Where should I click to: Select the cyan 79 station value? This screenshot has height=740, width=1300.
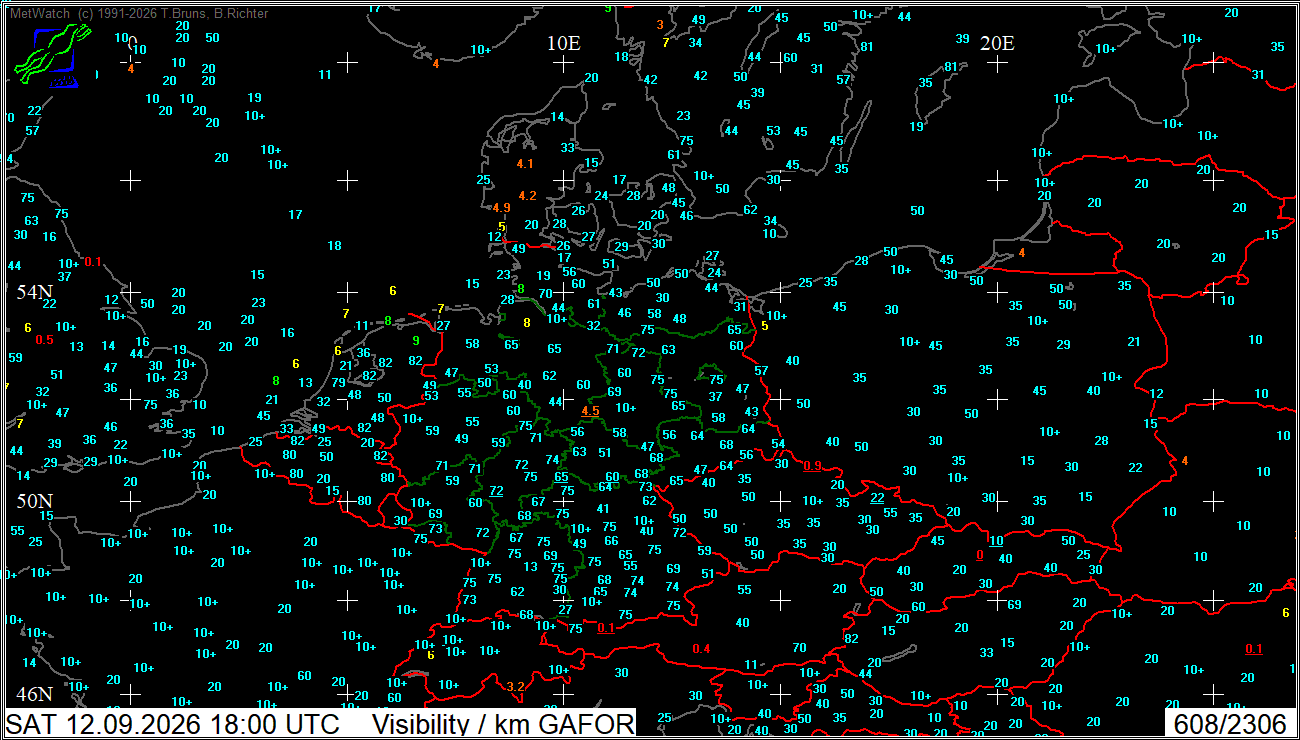tap(339, 383)
